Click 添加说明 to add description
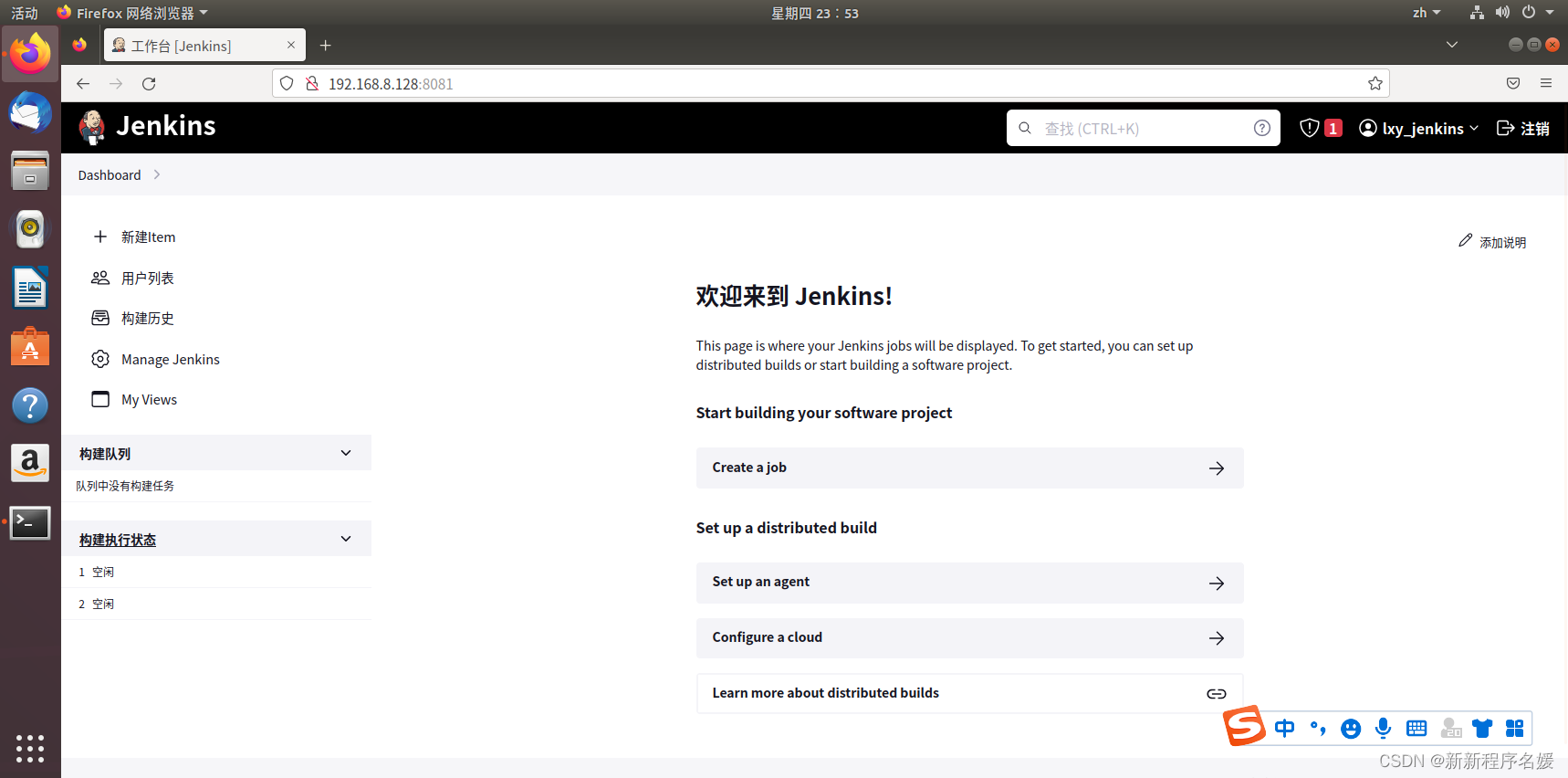The image size is (1568, 778). (1492, 241)
